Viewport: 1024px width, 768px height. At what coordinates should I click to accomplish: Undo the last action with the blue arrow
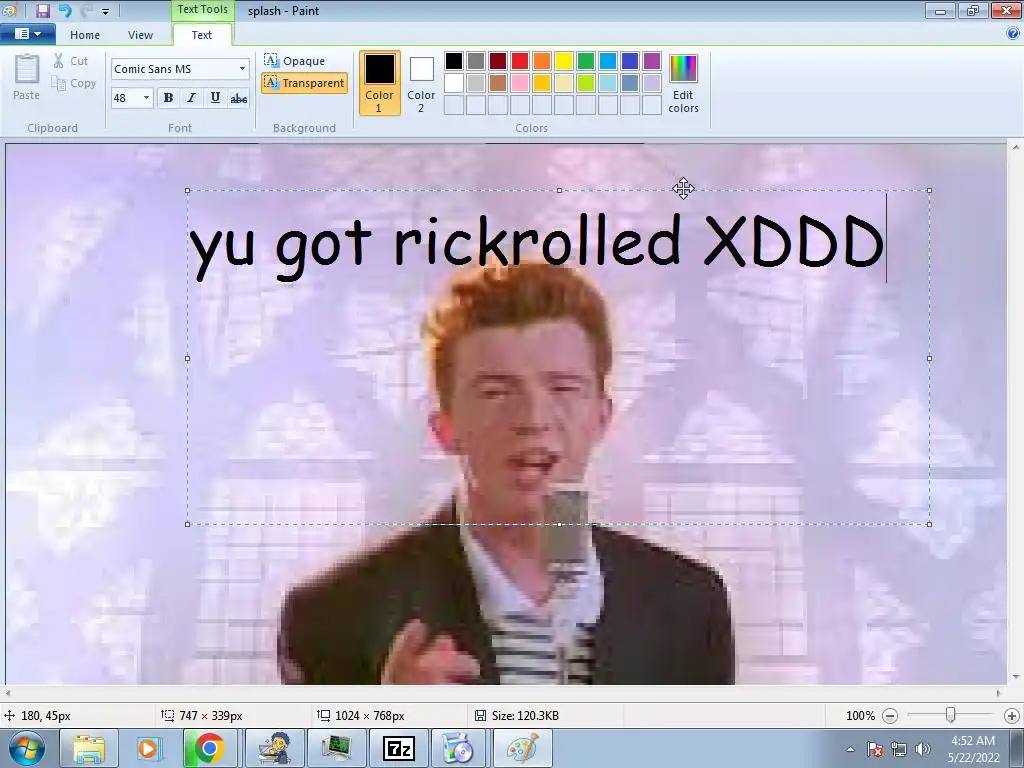65,10
